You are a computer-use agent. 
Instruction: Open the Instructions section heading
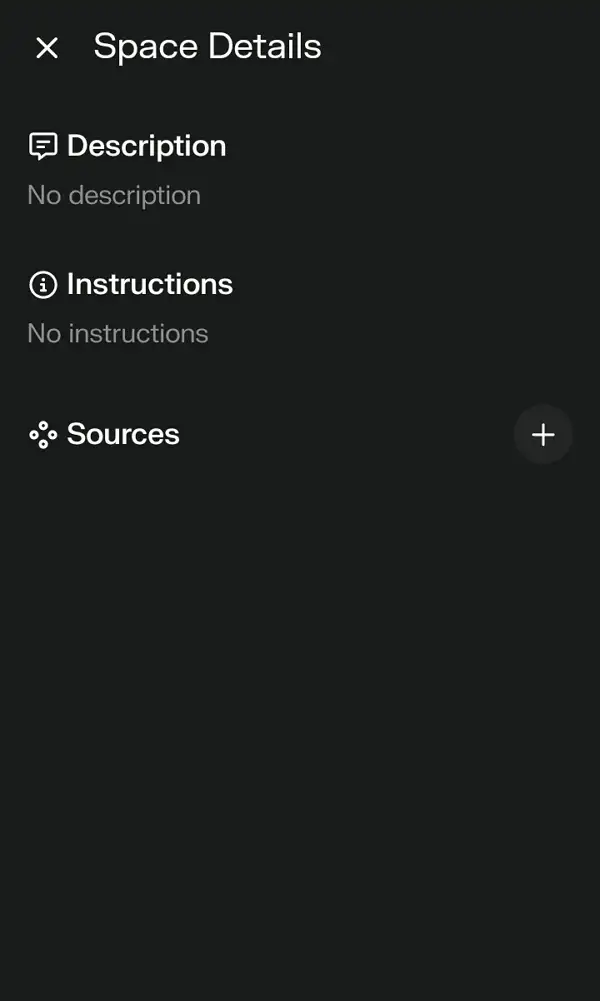coord(149,285)
